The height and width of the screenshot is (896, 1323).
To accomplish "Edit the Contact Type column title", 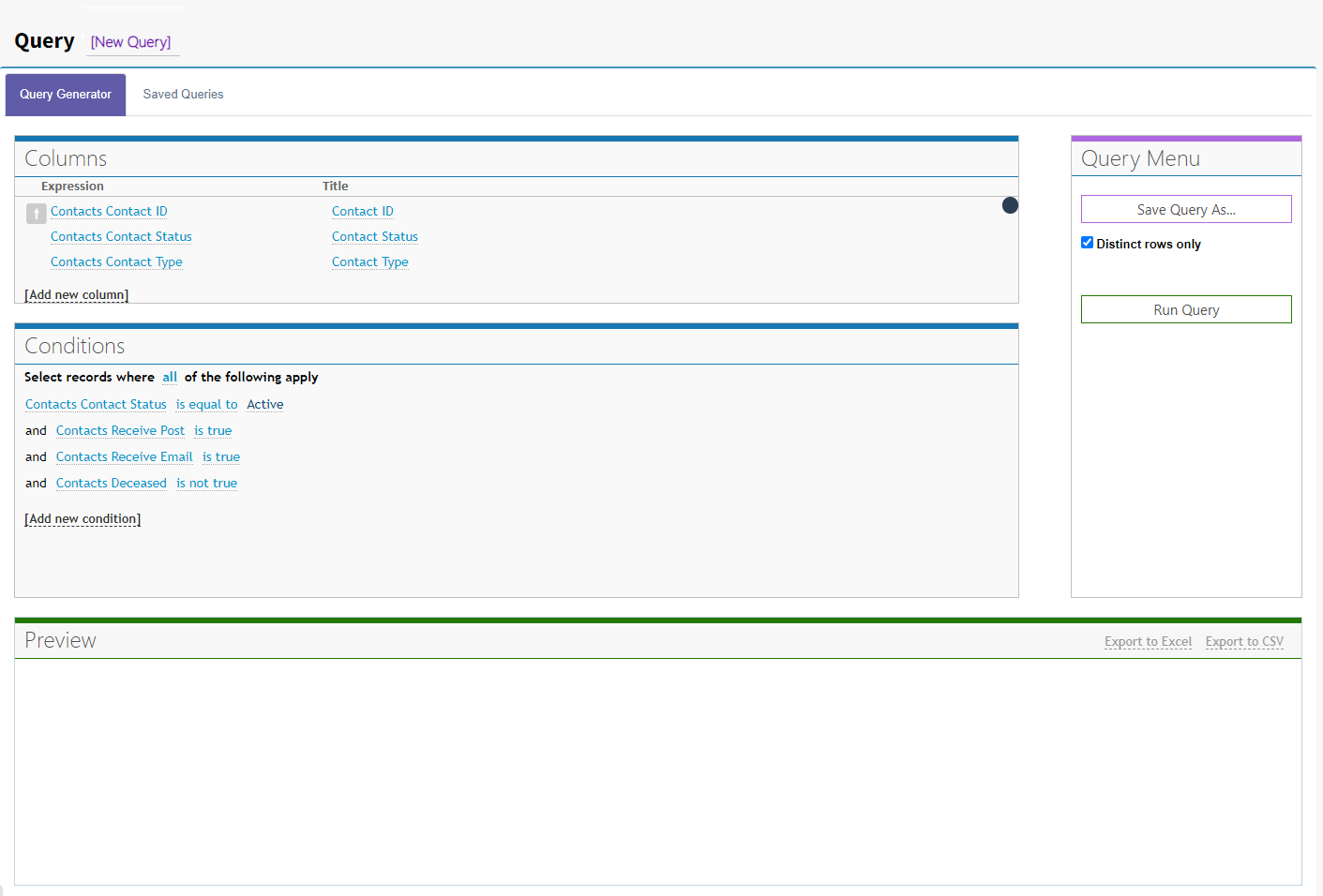I will coord(370,261).
